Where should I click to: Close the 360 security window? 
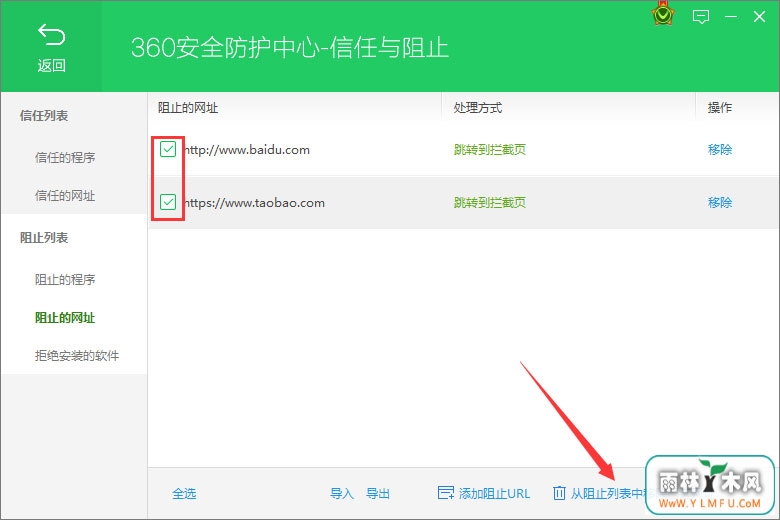[x=759, y=17]
